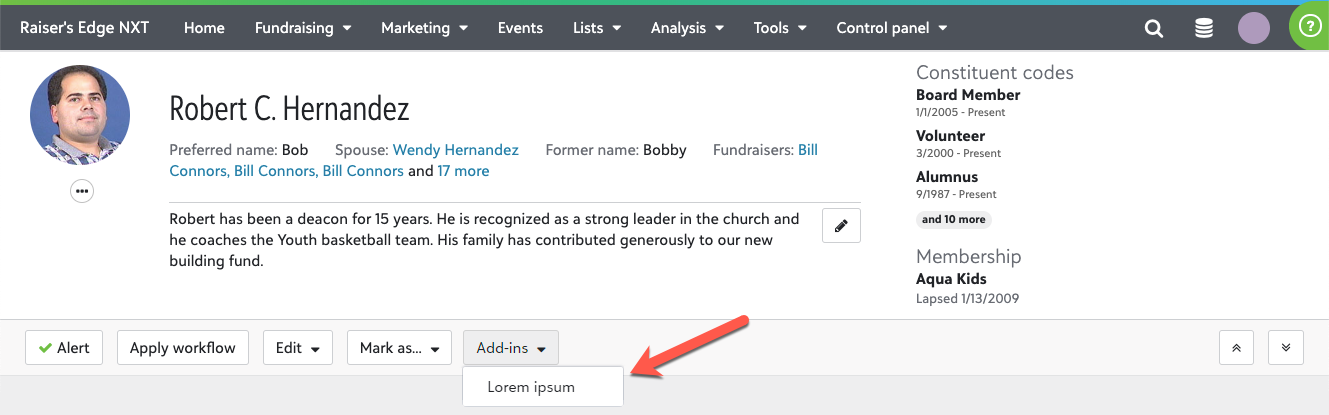Open the ellipsis menu under profile photo
Screen dimensions: 1329x415
[x=82, y=191]
